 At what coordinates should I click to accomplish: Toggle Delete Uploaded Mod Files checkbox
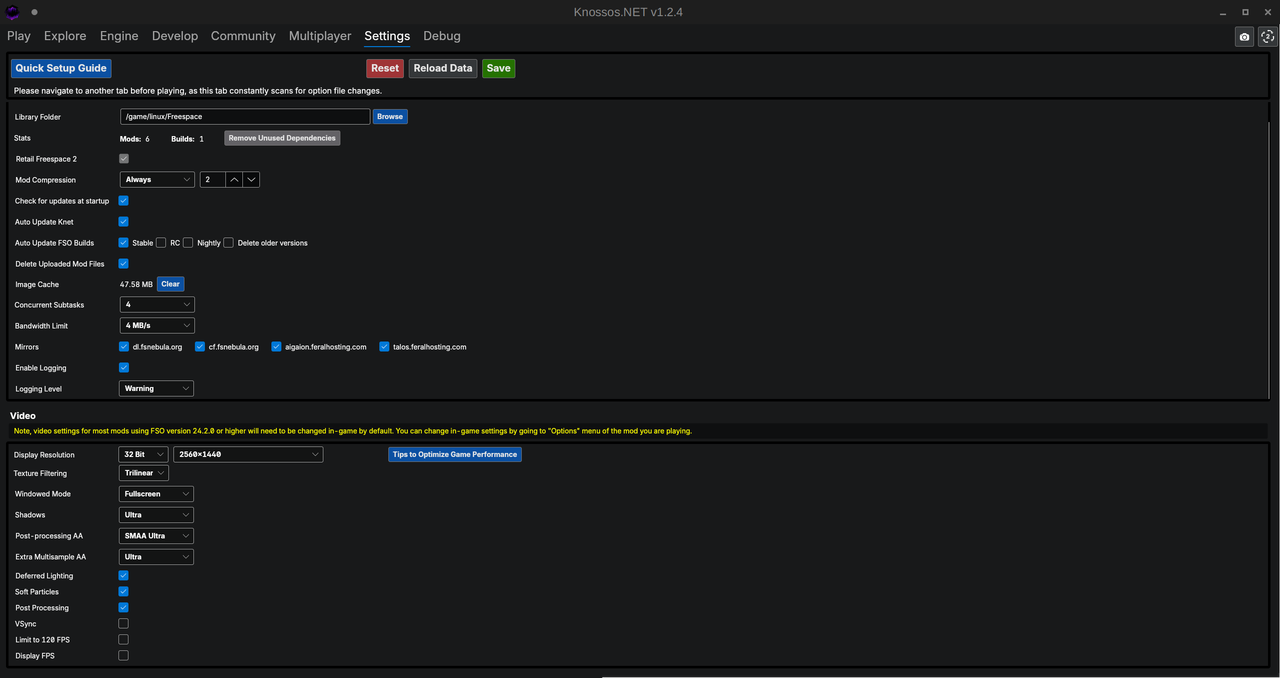124,264
